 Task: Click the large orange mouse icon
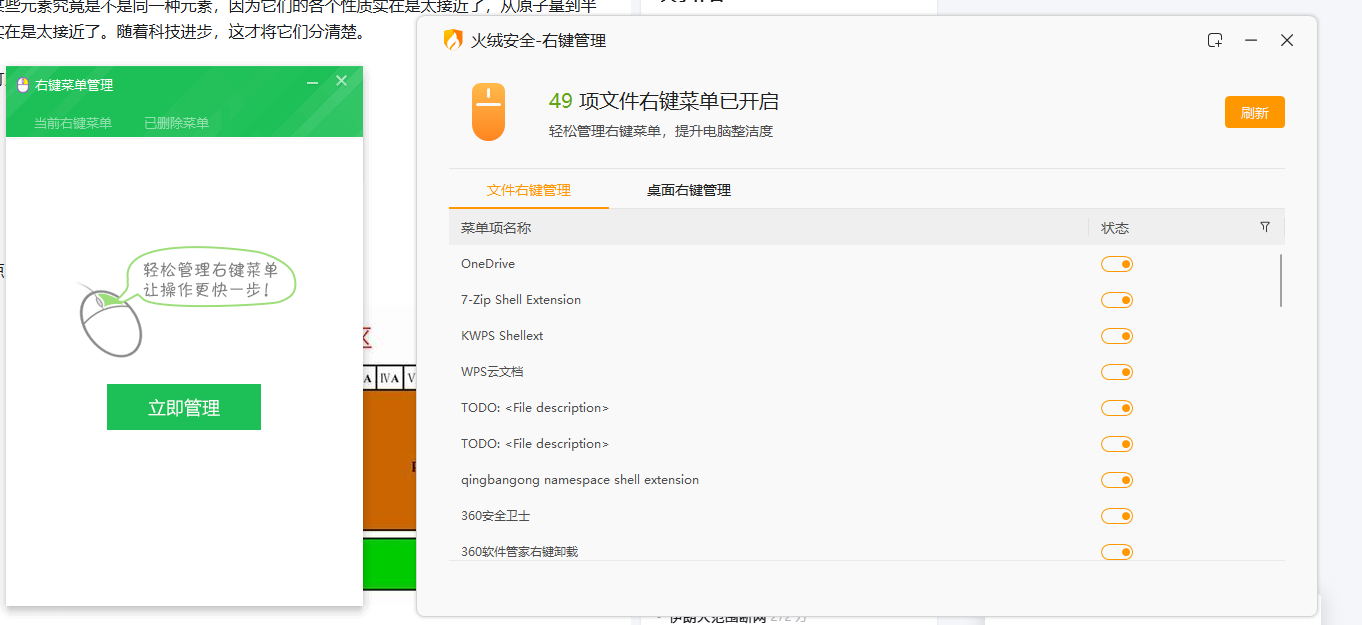point(488,112)
